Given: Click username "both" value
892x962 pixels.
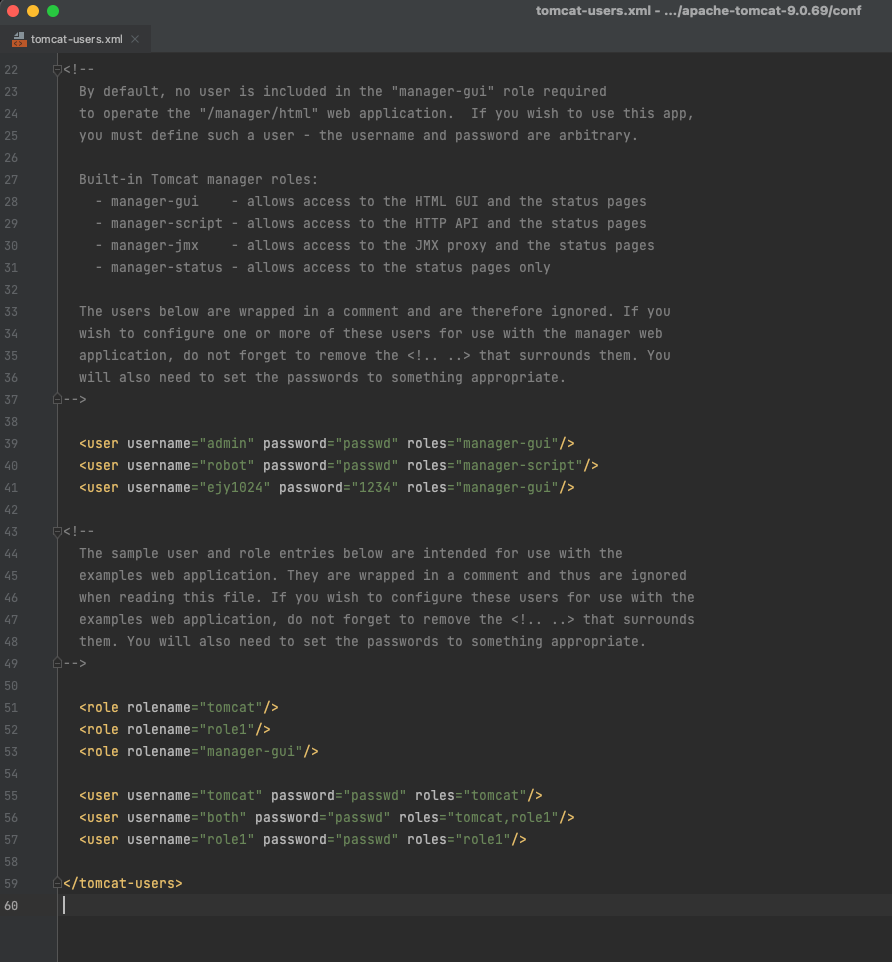Looking at the screenshot, I should pyautogui.click(x=223, y=818).
